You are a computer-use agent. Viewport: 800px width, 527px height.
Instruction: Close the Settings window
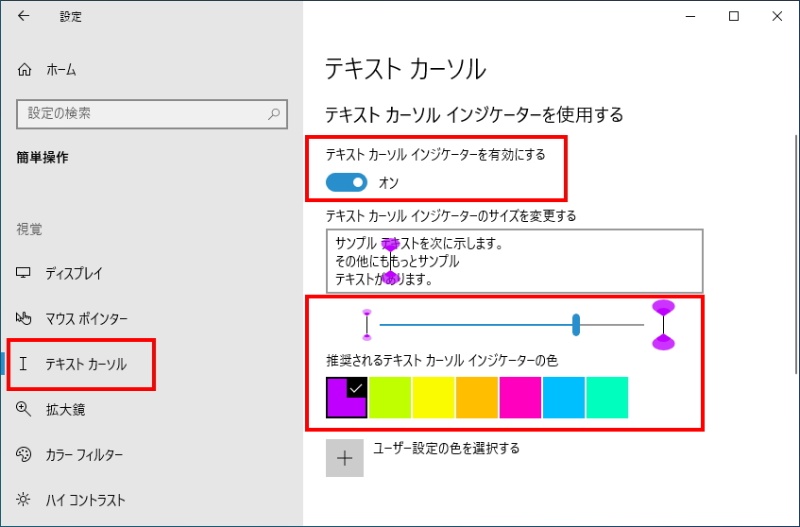(x=777, y=16)
